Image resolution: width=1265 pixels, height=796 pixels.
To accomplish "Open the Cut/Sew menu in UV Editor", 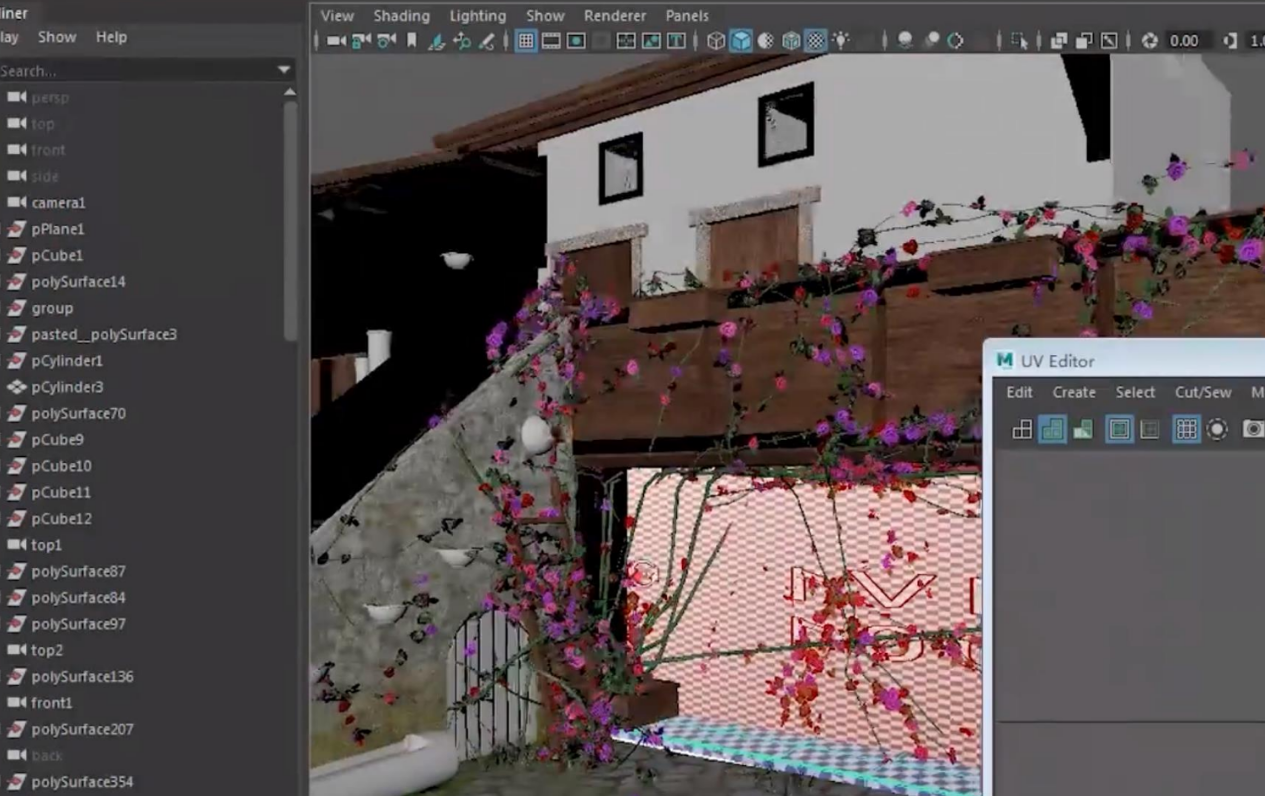I will pyautogui.click(x=1203, y=392).
